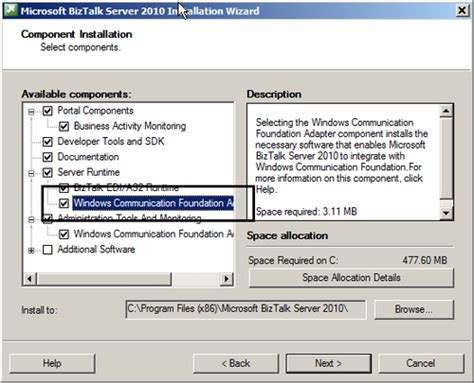Viewport: 474px width, 383px height.
Task: Click the Browse button
Action: pos(414,309)
